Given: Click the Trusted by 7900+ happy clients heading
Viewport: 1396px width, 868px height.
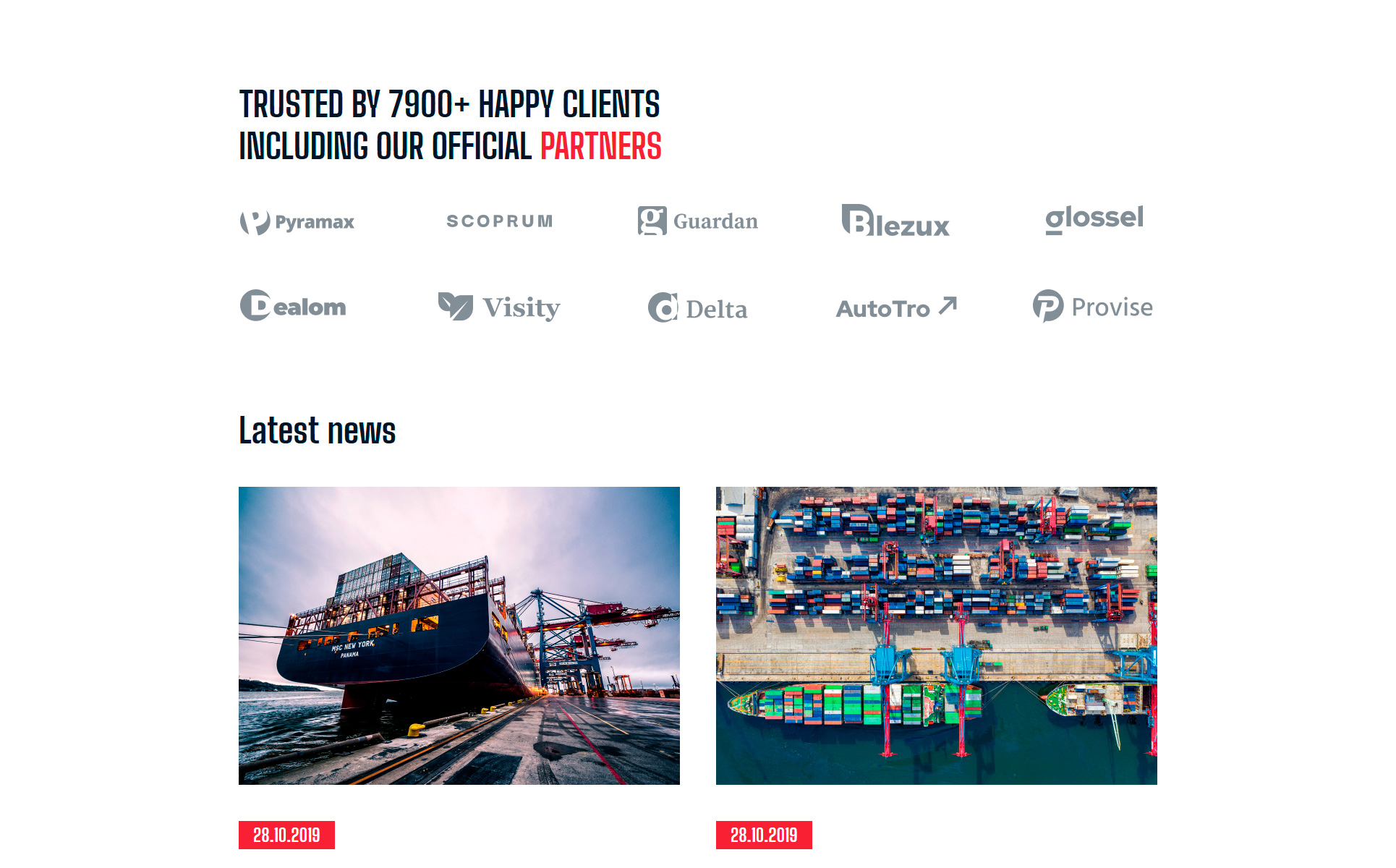Looking at the screenshot, I should click(450, 125).
